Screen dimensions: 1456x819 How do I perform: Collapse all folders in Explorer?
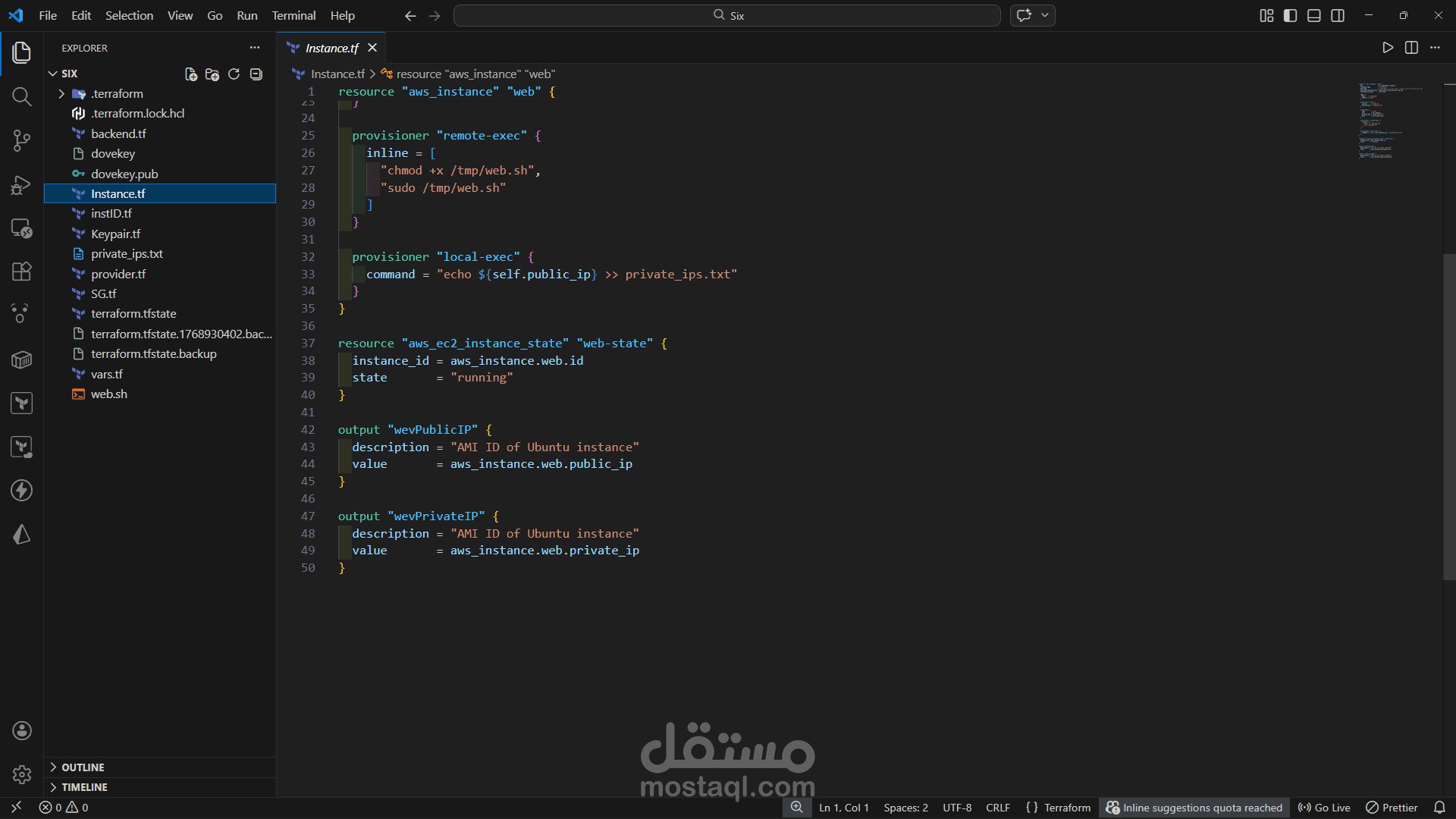256,74
